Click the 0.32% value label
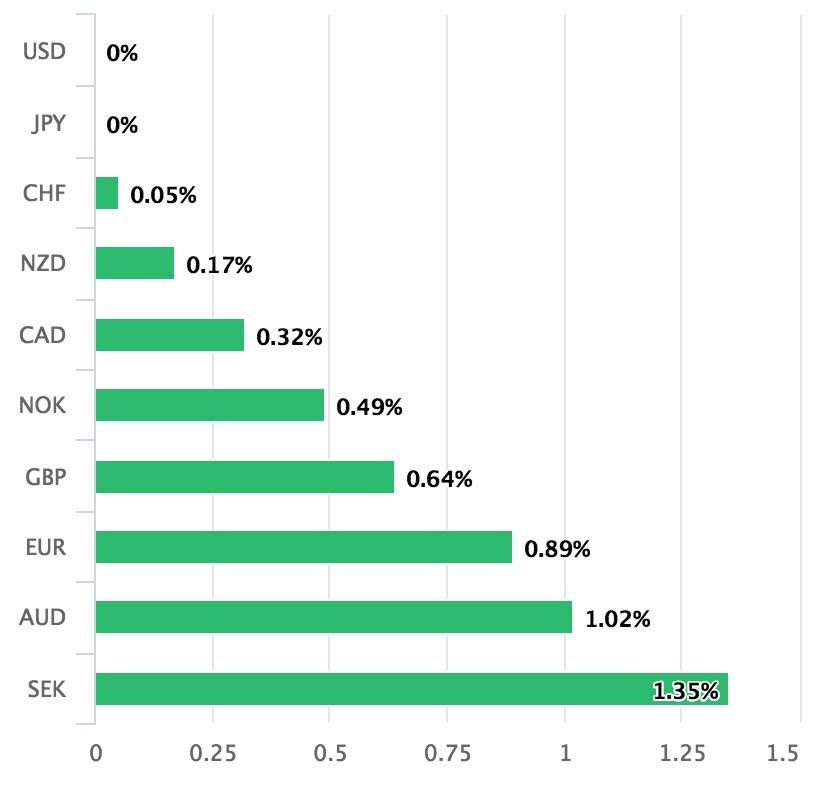Viewport: 826px width, 788px height. pyautogui.click(x=289, y=337)
